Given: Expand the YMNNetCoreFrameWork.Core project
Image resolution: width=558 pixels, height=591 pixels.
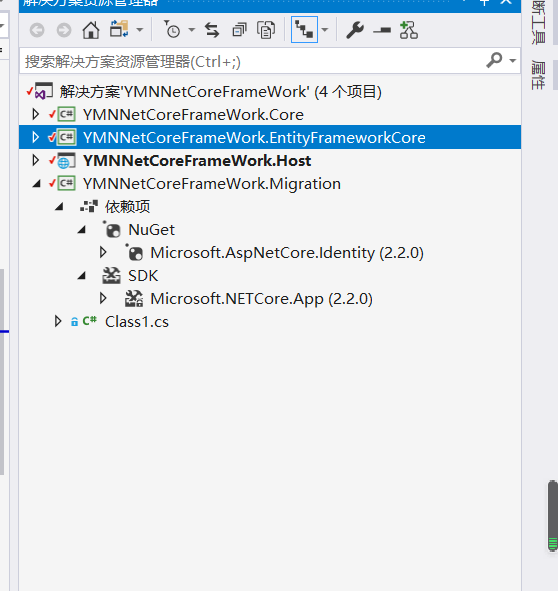Looking at the screenshot, I should click(35, 114).
